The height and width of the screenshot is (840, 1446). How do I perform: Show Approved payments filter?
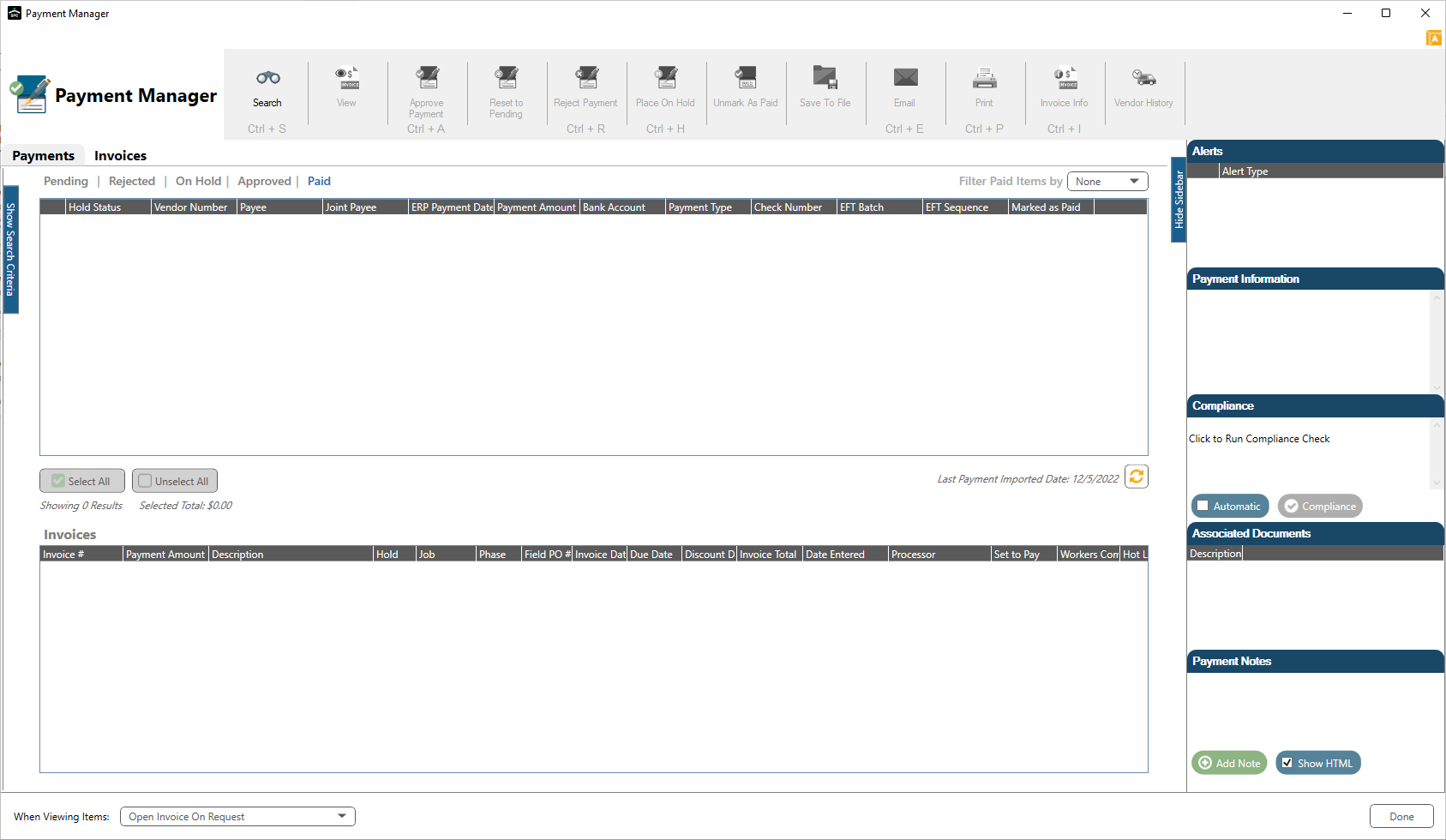pos(264,182)
